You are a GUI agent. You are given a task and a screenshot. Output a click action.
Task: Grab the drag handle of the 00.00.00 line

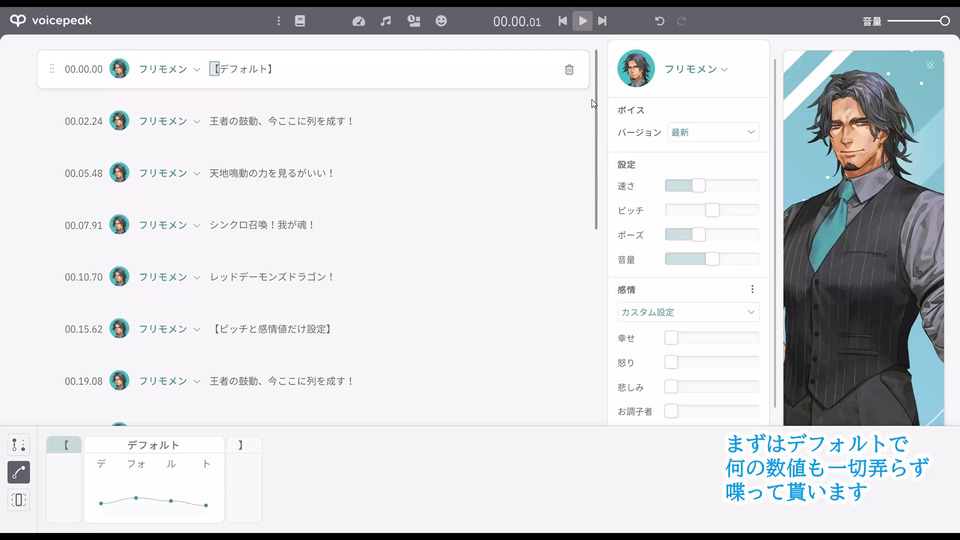tap(51, 69)
